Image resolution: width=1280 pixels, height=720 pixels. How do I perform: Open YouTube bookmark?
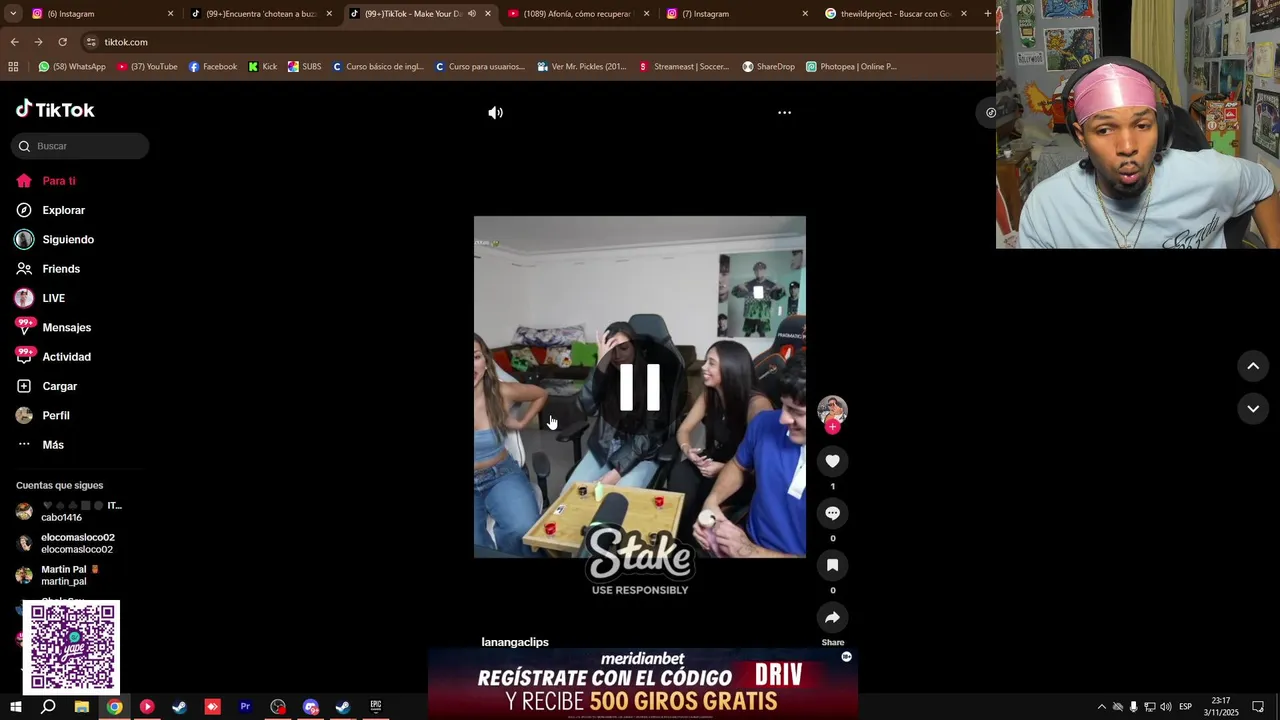coord(147,67)
